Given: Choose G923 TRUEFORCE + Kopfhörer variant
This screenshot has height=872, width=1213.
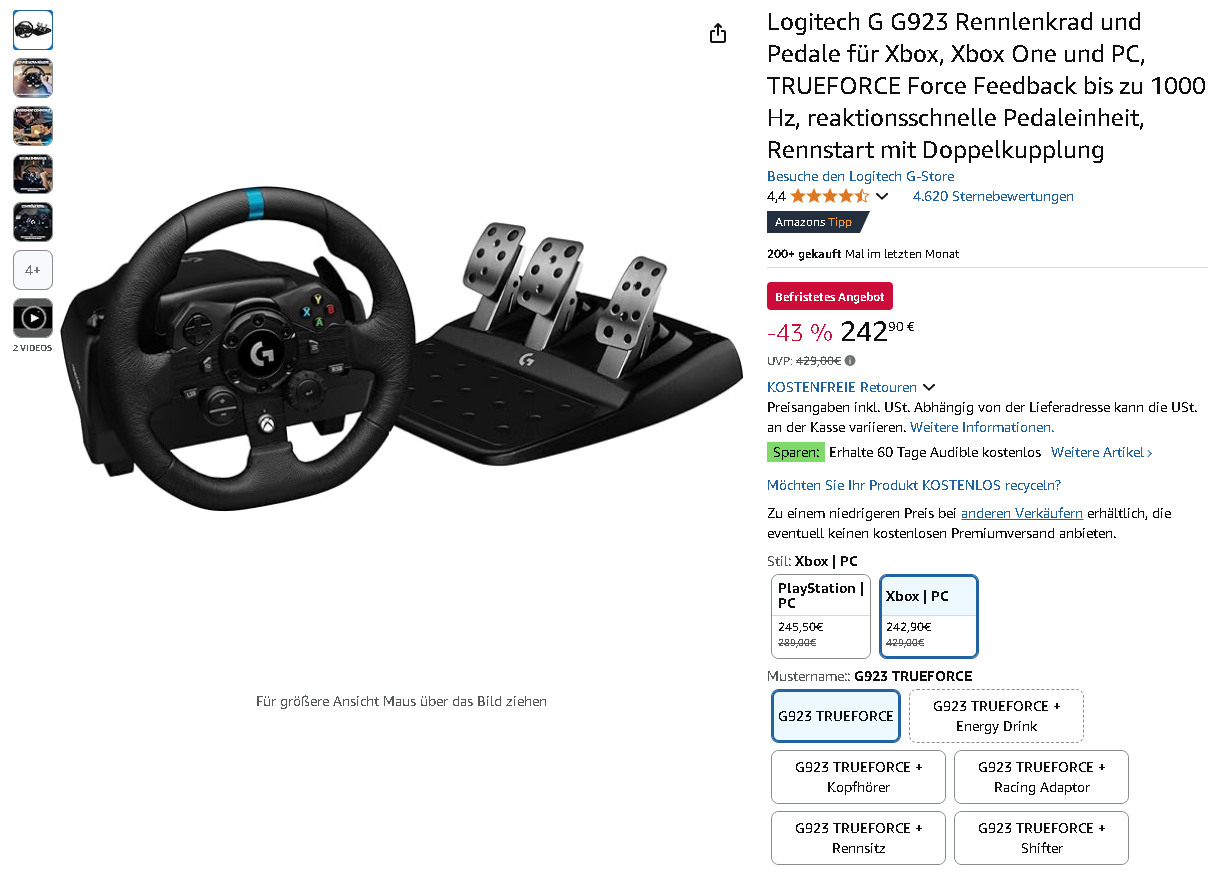Looking at the screenshot, I should (858, 777).
